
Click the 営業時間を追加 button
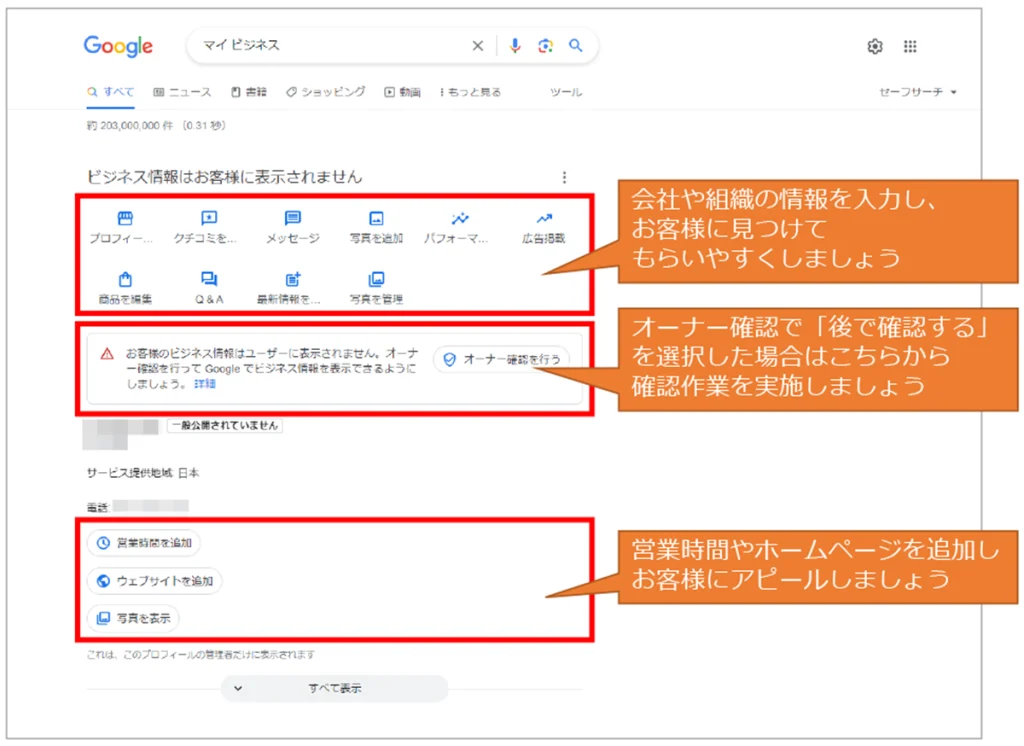[144, 543]
